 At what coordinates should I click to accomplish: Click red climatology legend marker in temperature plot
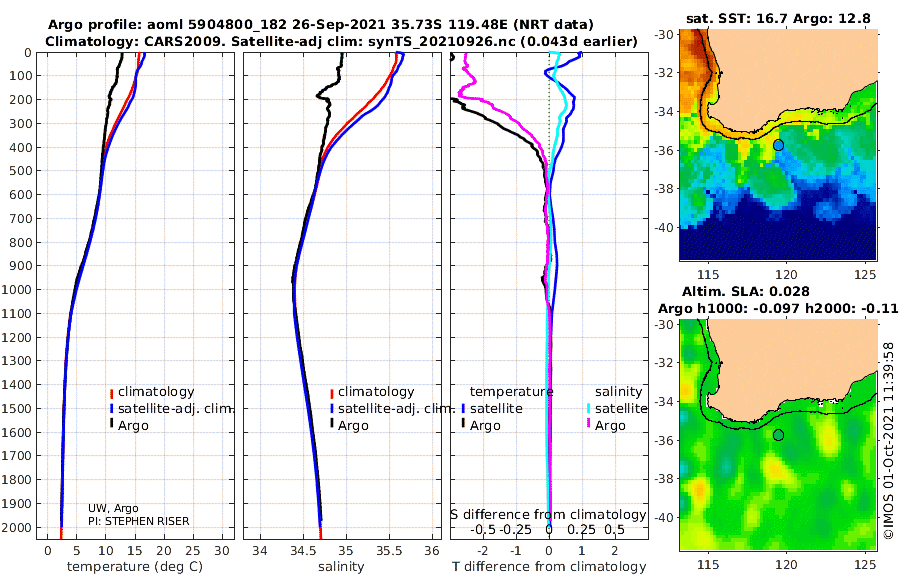click(x=111, y=394)
